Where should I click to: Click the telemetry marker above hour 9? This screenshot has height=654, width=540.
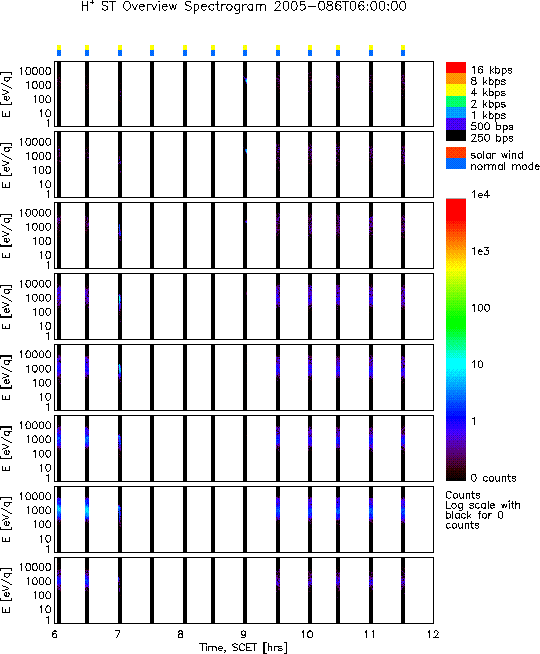[x=245, y=50]
